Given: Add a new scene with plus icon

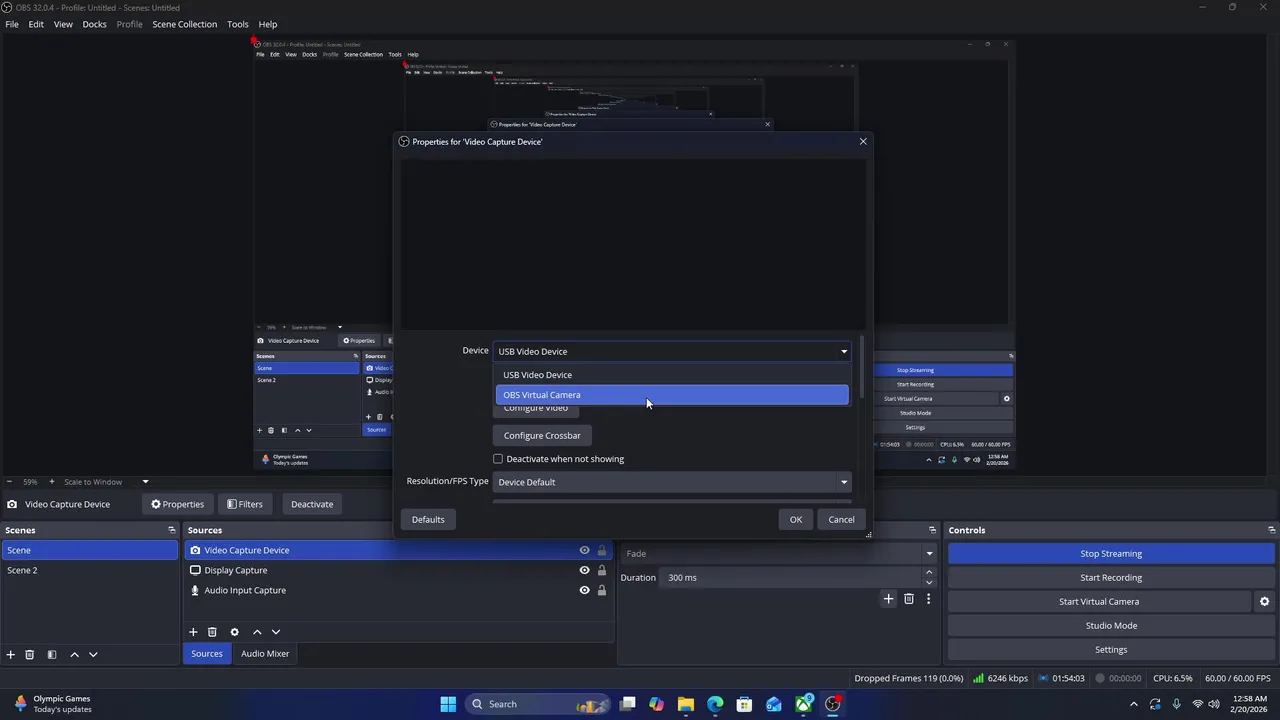Looking at the screenshot, I should click(x=11, y=654).
